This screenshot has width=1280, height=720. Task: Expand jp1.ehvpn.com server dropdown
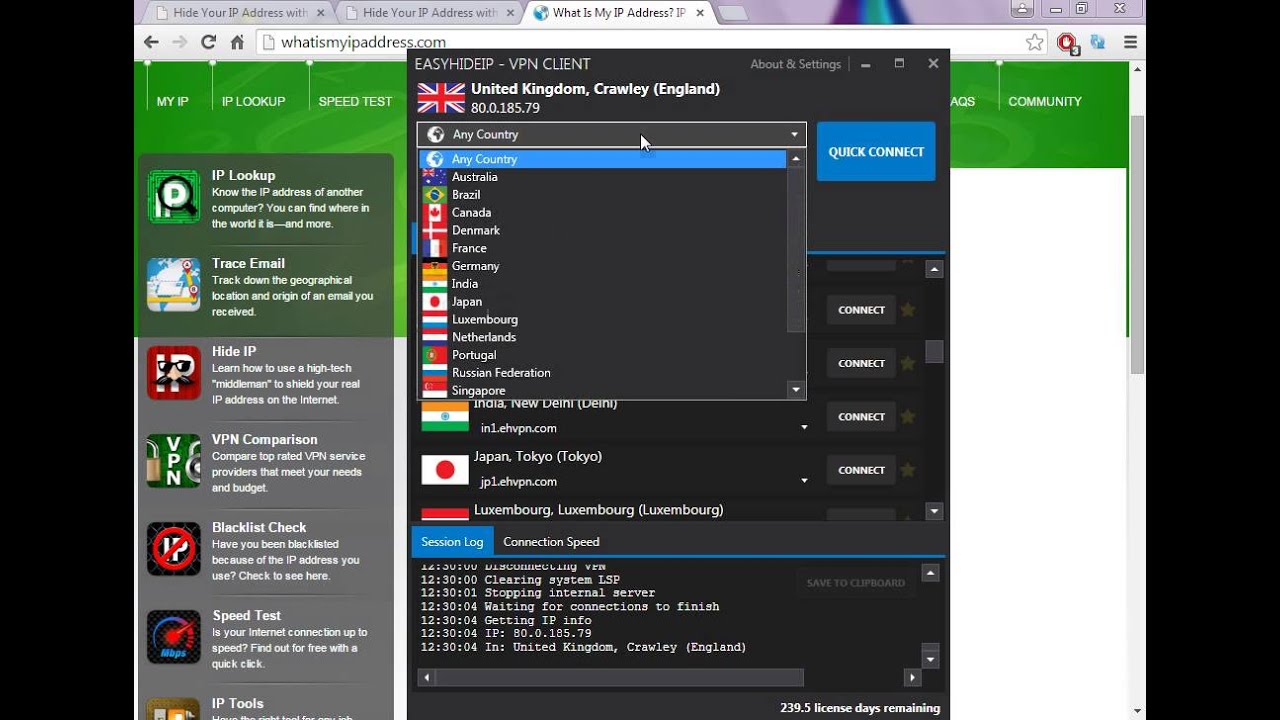pyautogui.click(x=804, y=481)
